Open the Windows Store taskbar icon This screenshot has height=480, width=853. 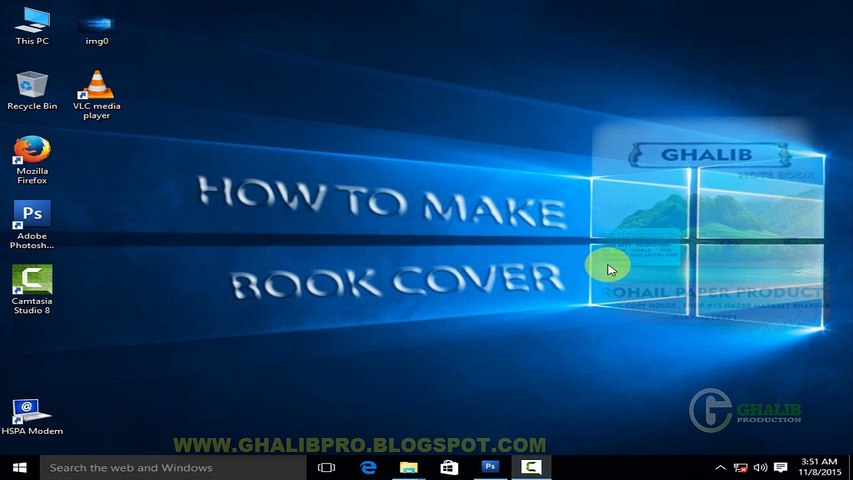pos(449,467)
